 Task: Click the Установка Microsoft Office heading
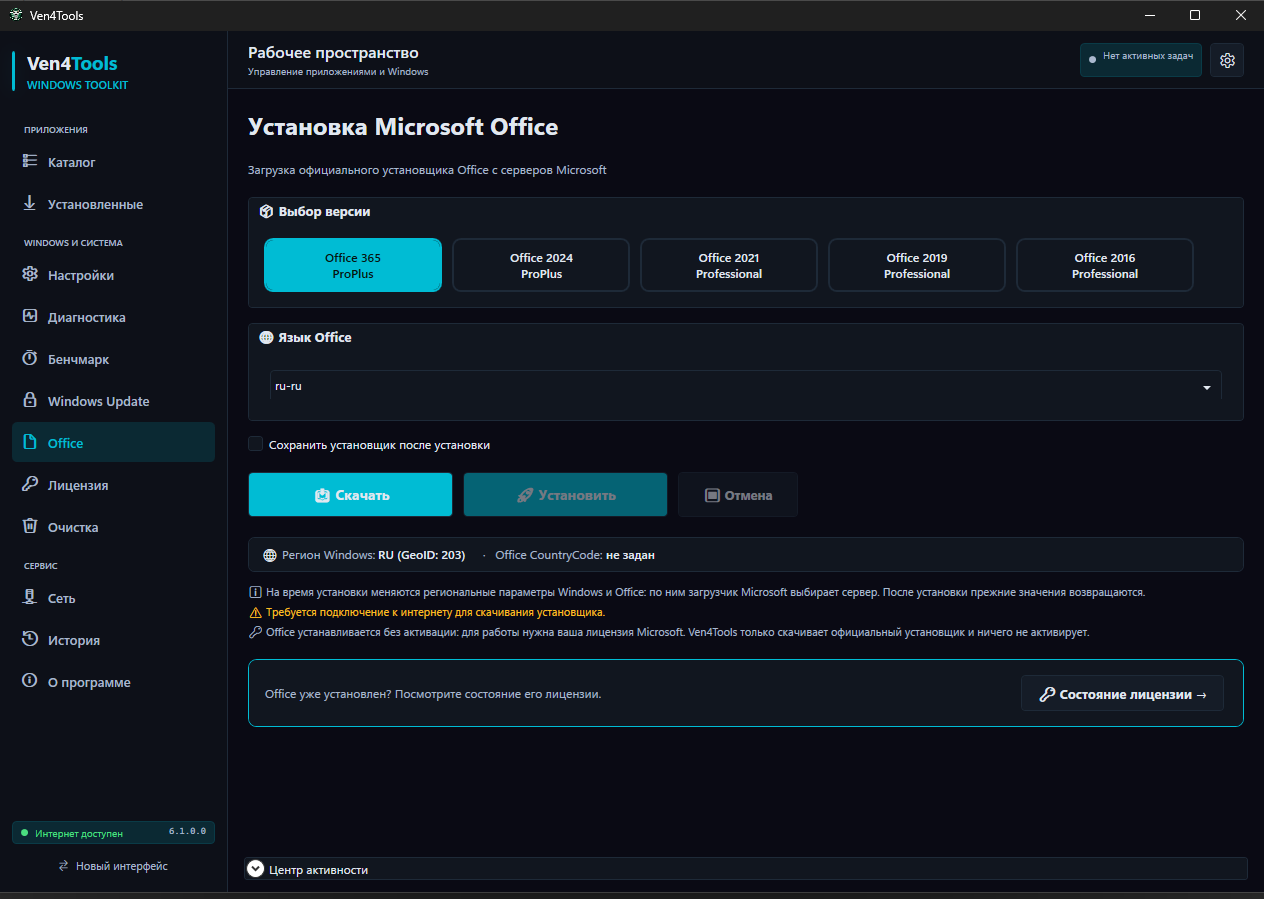tap(403, 127)
